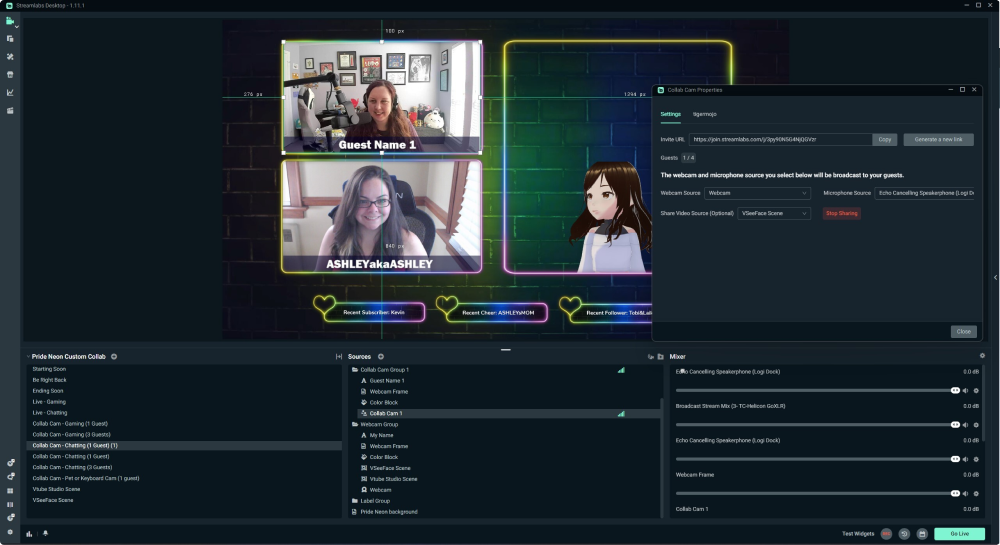Open the Microphone Source dropdown
Viewport: 1000px width, 545px height.
pos(924,193)
